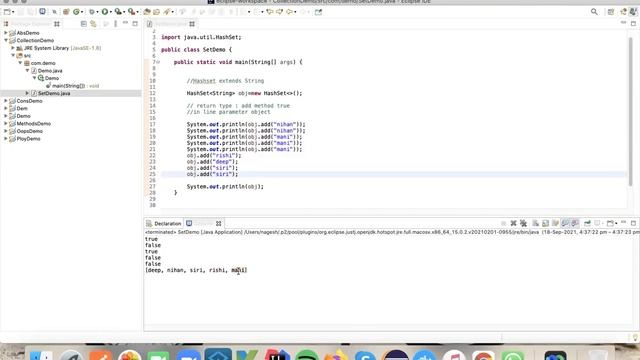
Task: Open the global search magnifier
Action: [x=594, y=12]
